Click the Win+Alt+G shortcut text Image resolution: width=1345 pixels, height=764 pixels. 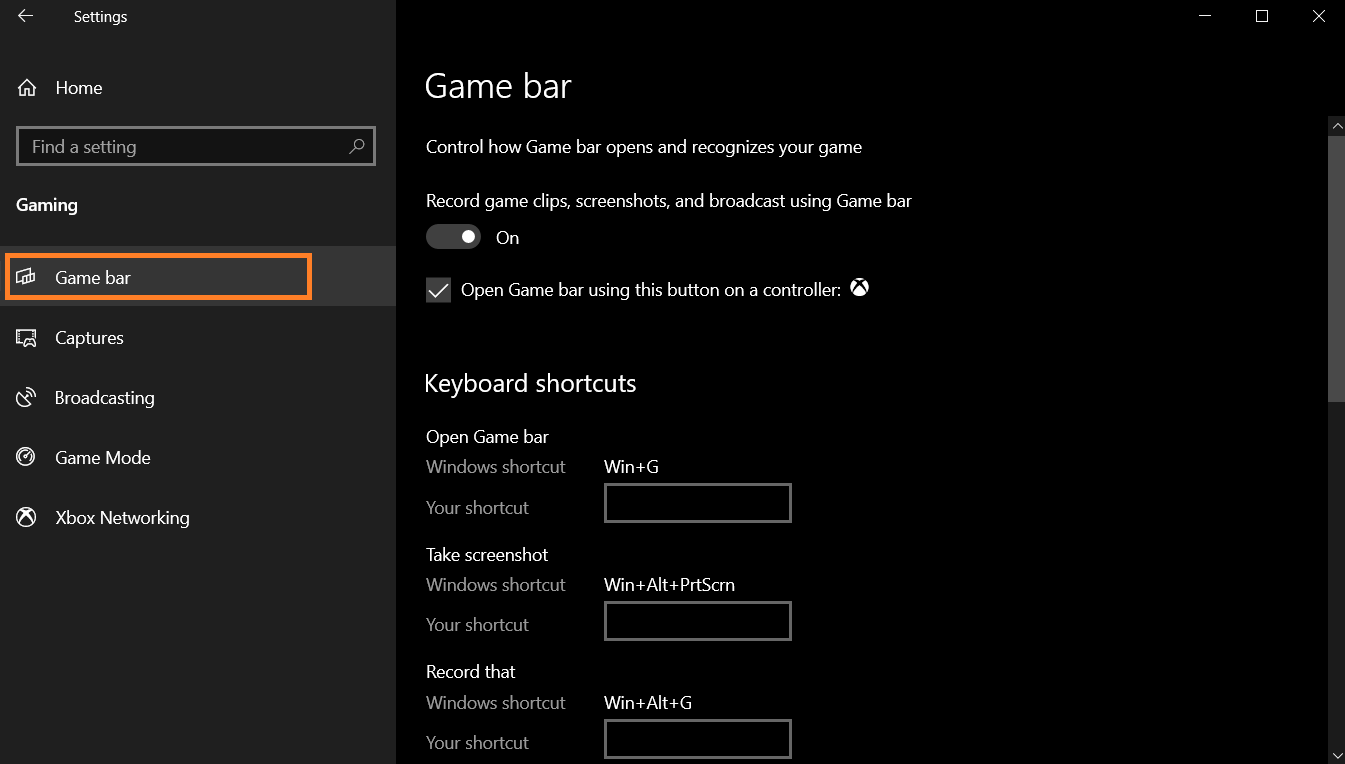point(648,703)
